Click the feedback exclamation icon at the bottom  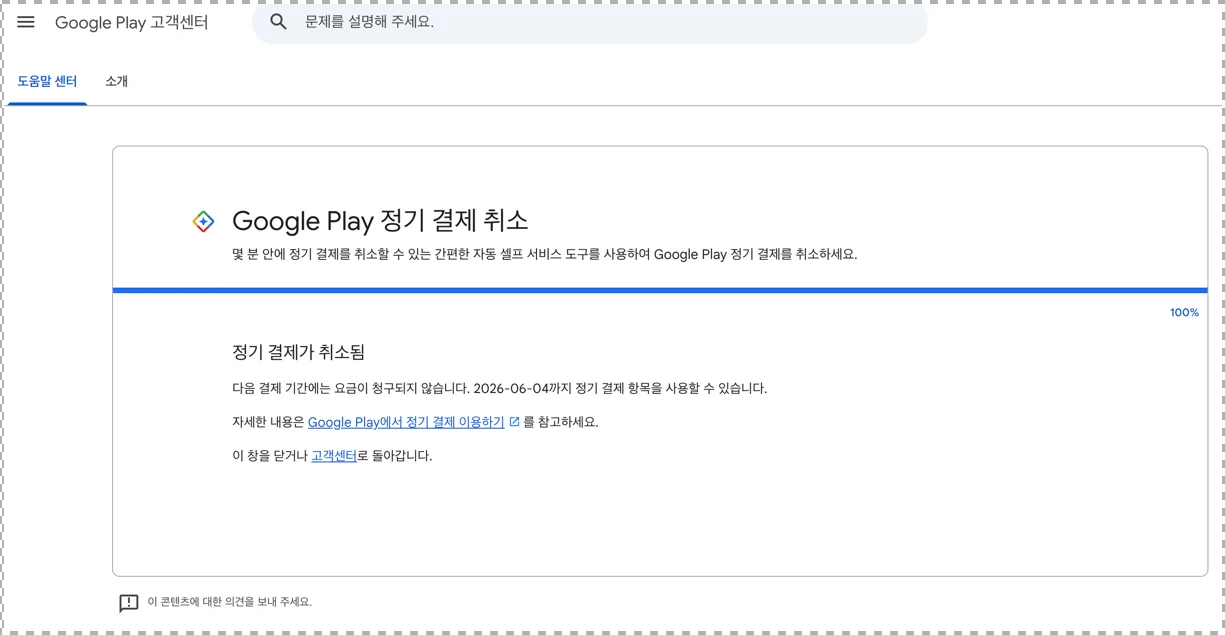pos(127,601)
